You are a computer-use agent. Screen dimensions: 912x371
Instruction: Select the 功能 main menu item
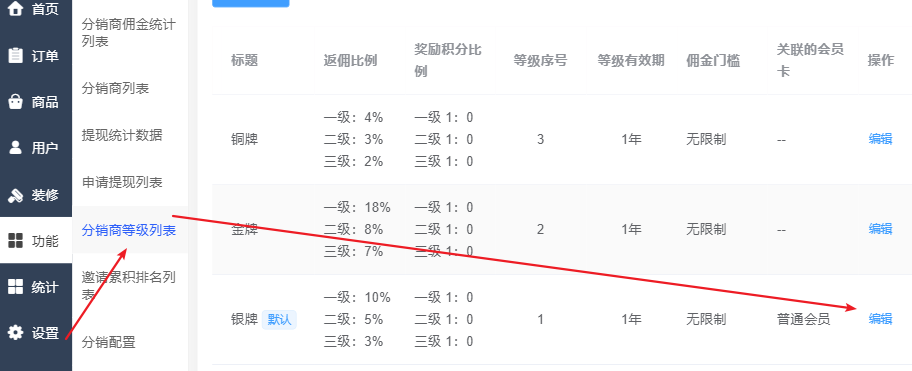[x=35, y=241]
